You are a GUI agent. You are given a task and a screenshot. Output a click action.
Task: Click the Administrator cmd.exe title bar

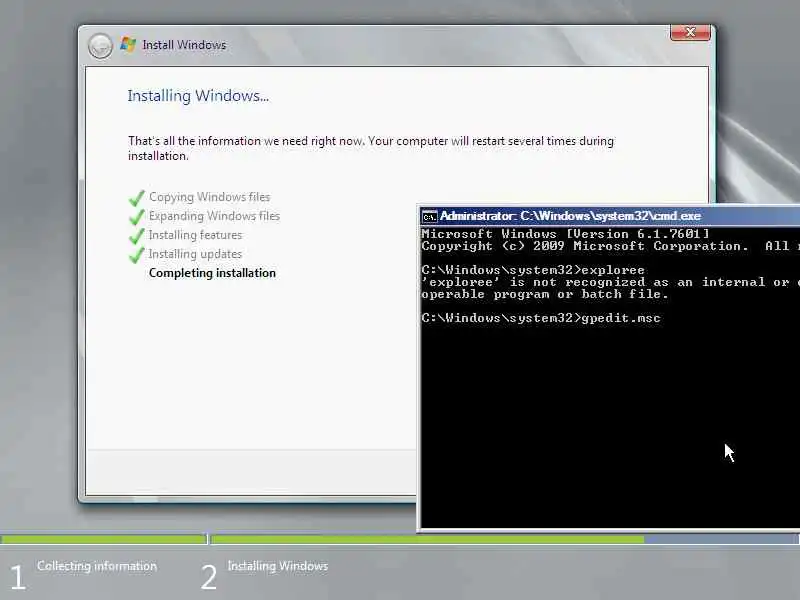pos(610,216)
